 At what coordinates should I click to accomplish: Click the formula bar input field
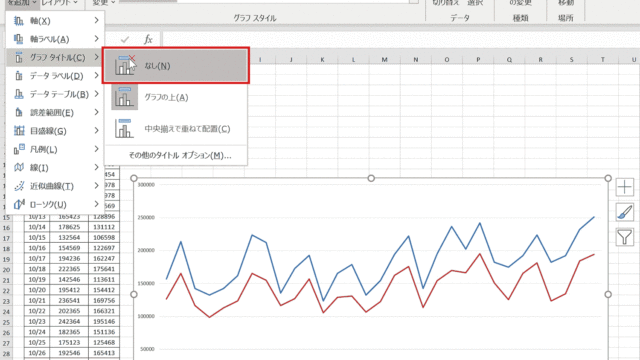(400, 39)
